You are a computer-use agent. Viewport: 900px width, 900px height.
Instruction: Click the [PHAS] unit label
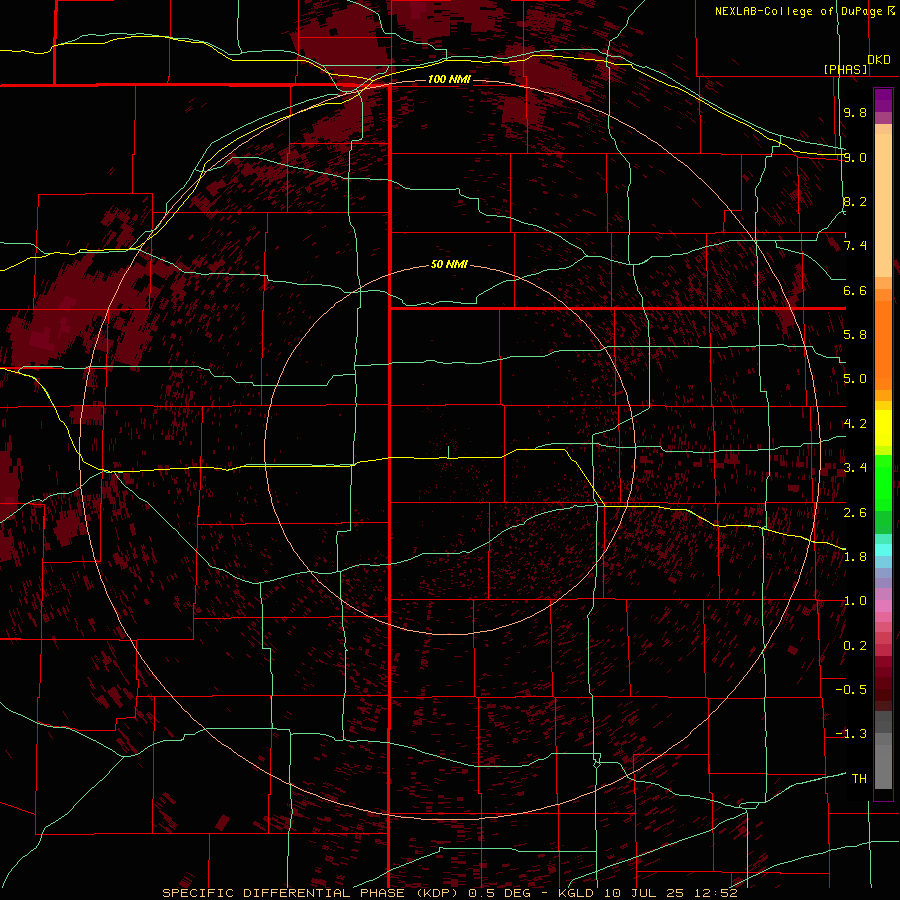[x=845, y=69]
